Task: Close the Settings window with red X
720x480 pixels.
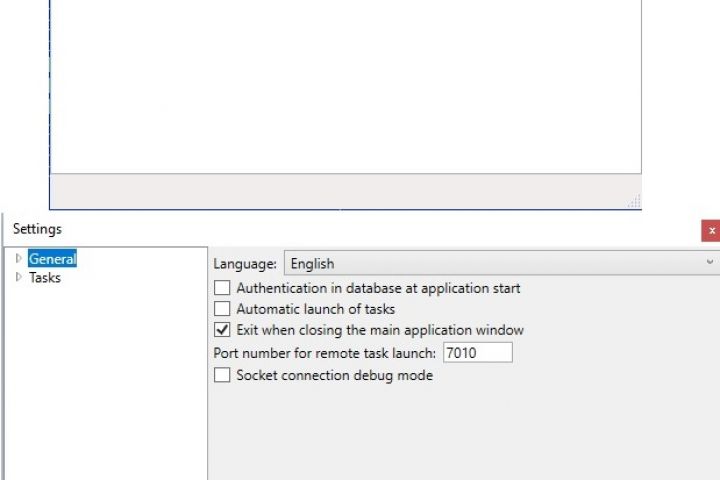Action: (x=711, y=230)
